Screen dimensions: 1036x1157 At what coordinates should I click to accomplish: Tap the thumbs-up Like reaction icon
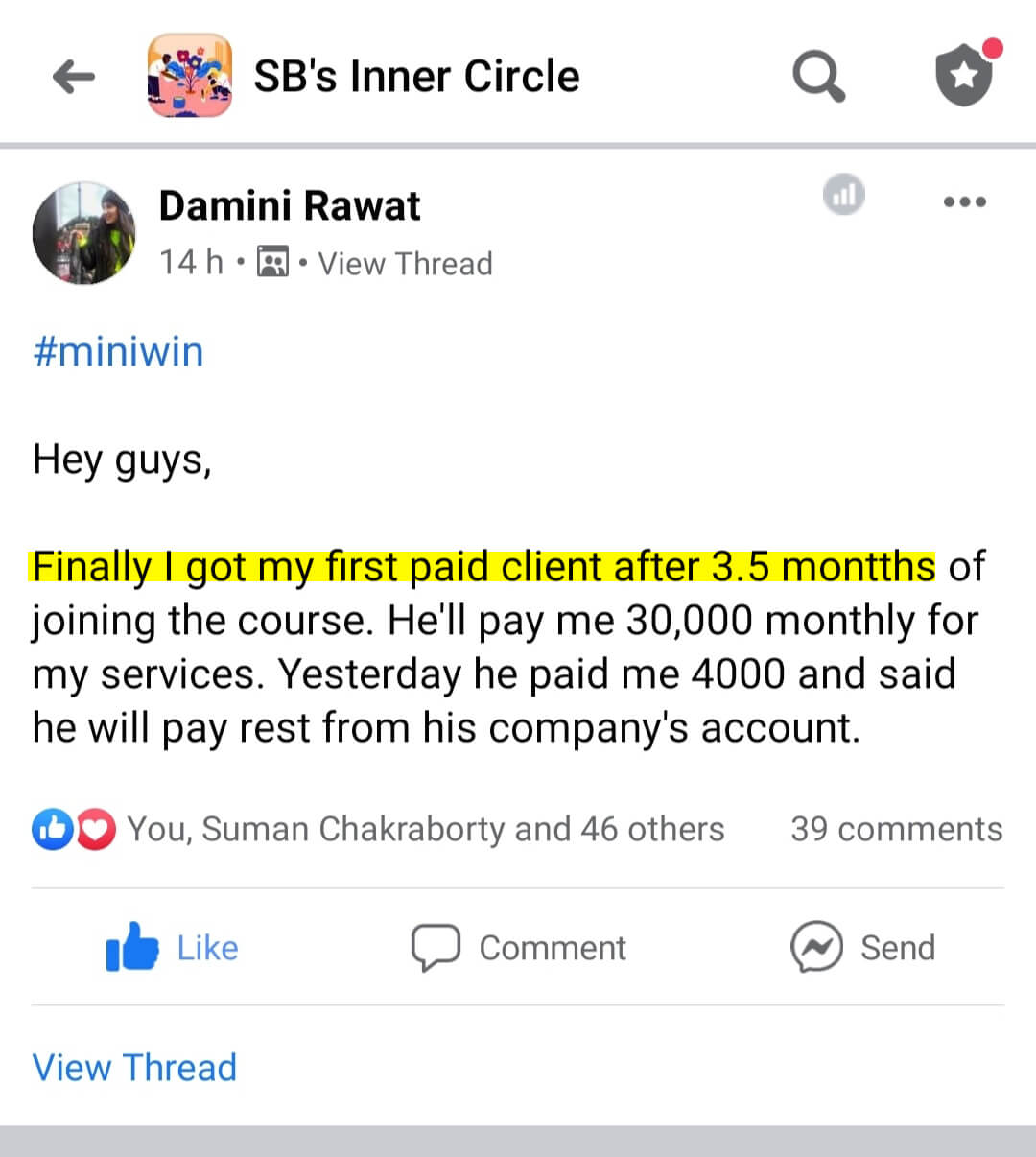tap(55, 828)
